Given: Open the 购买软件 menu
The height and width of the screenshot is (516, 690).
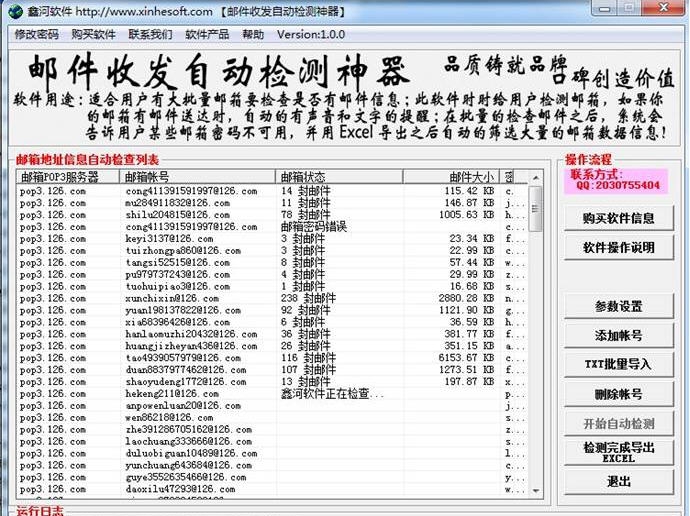Looking at the screenshot, I should point(93,34).
